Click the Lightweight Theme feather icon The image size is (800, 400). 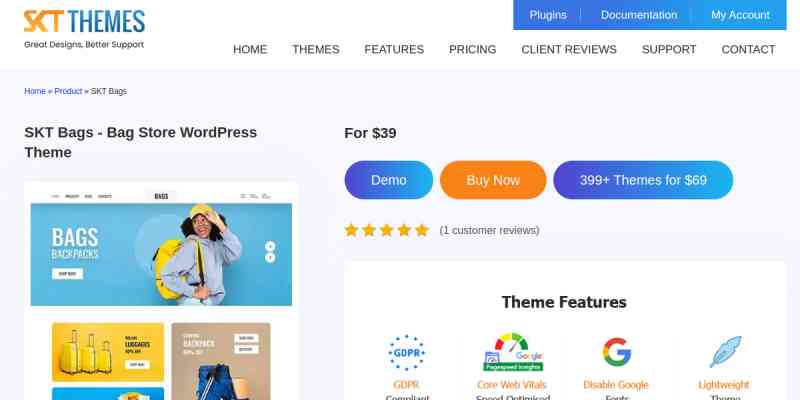coord(724,352)
